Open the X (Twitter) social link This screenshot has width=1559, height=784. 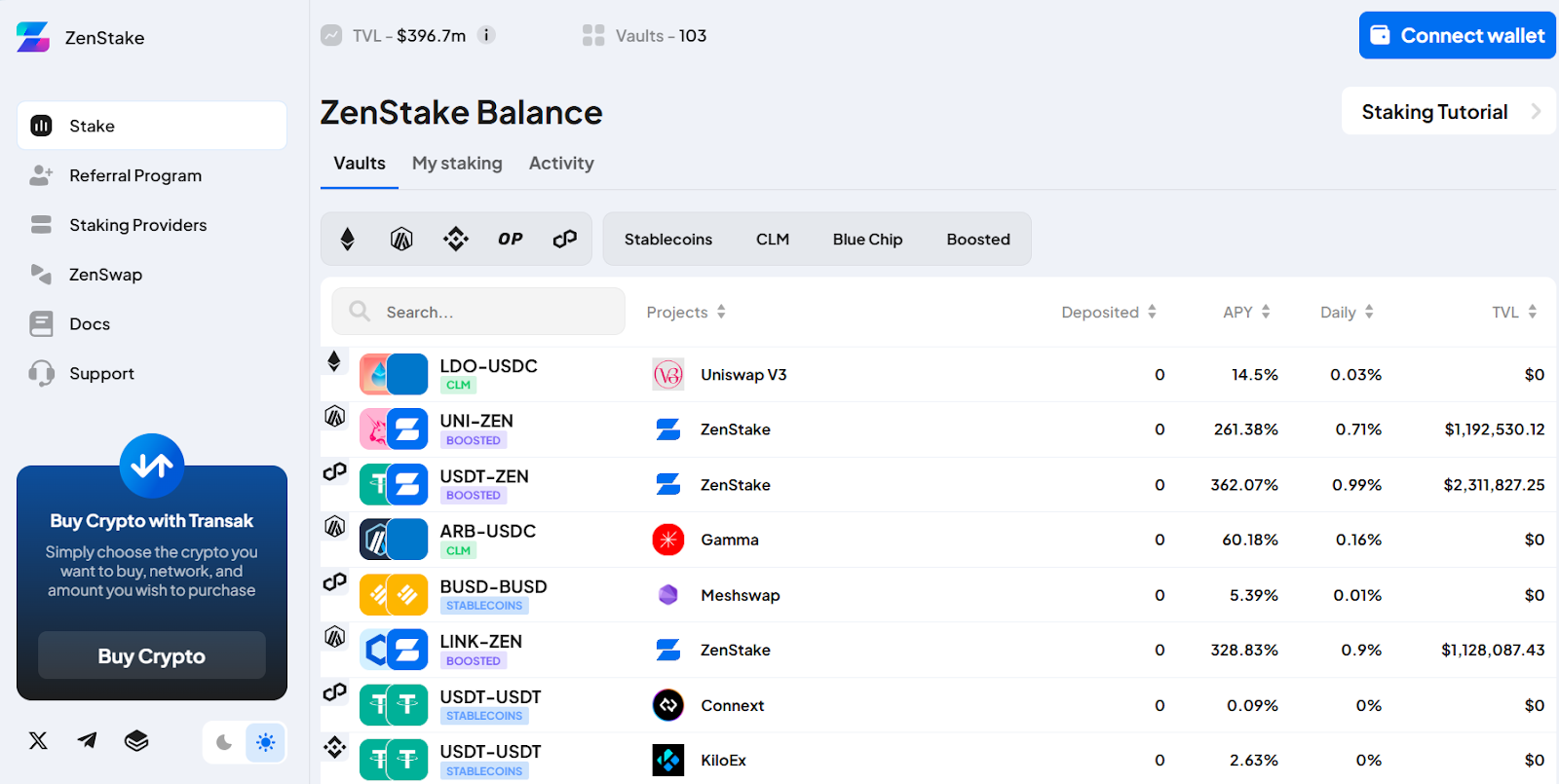click(x=38, y=740)
